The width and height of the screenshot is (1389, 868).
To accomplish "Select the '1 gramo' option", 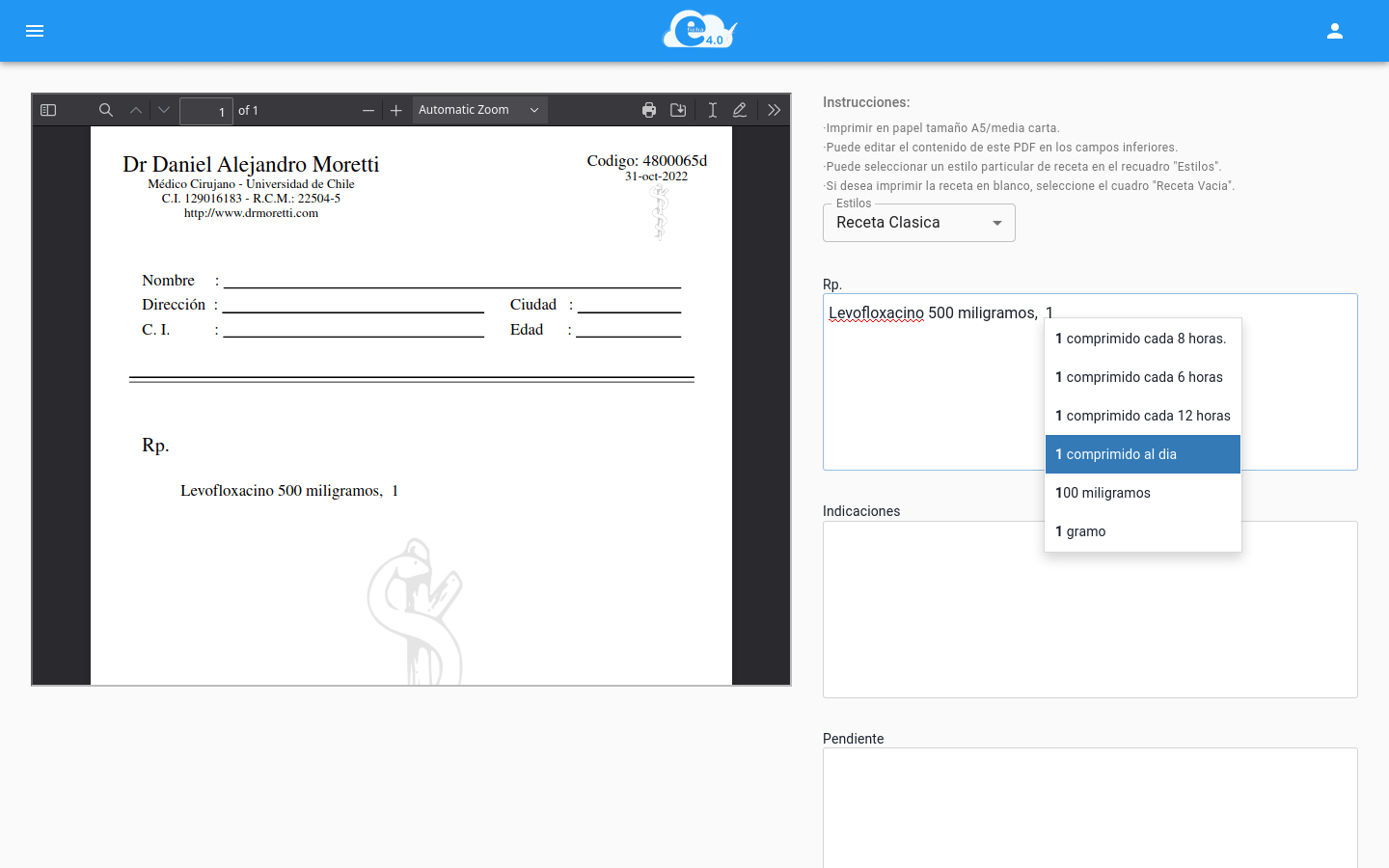I will pos(1079,531).
